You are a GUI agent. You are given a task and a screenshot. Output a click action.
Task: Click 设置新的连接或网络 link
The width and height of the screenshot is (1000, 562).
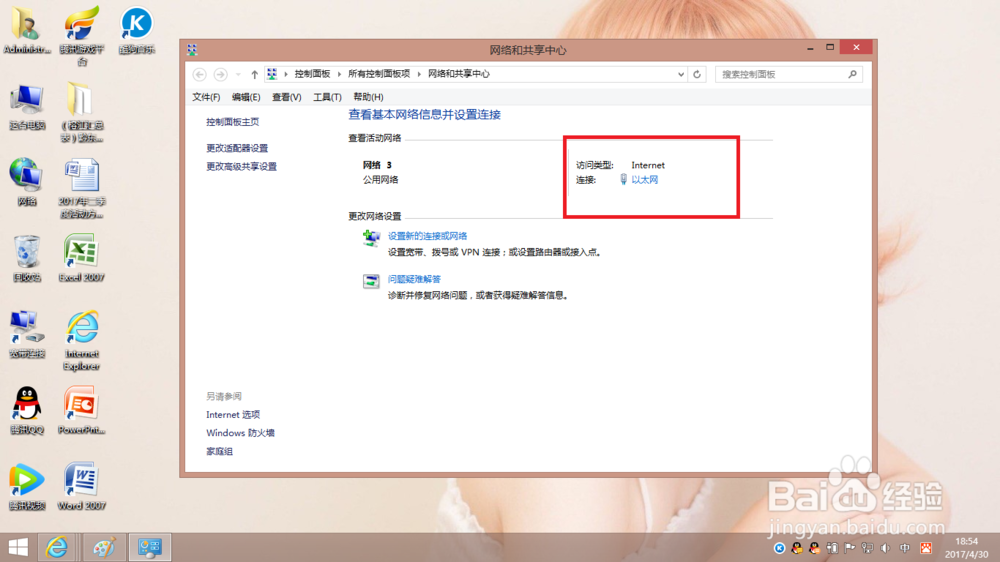pyautogui.click(x=427, y=236)
